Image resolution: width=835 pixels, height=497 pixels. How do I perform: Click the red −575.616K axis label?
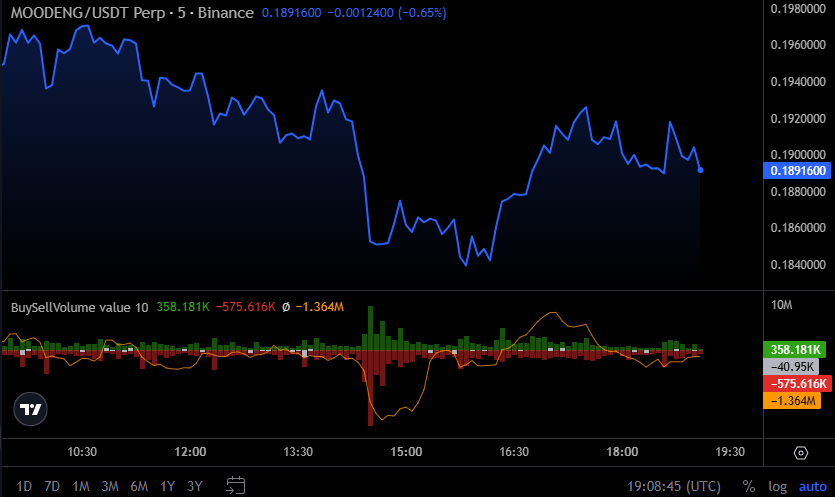tap(798, 384)
